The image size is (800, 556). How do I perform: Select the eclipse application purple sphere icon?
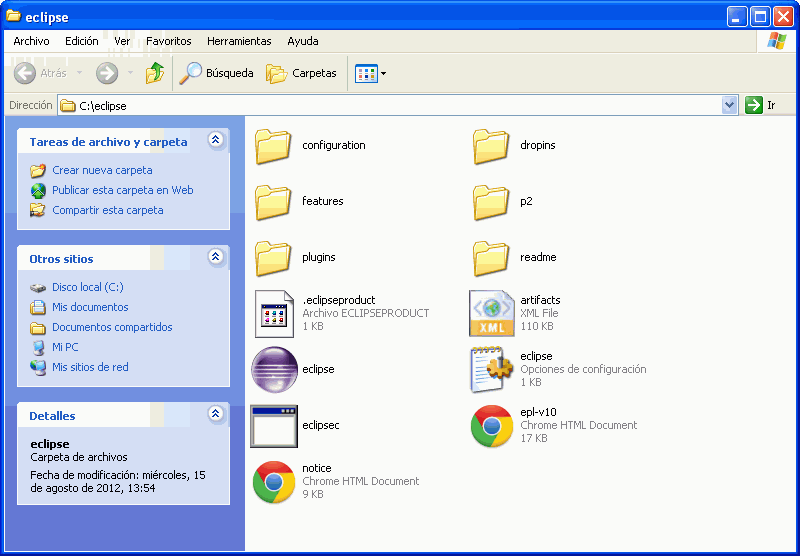pos(274,369)
